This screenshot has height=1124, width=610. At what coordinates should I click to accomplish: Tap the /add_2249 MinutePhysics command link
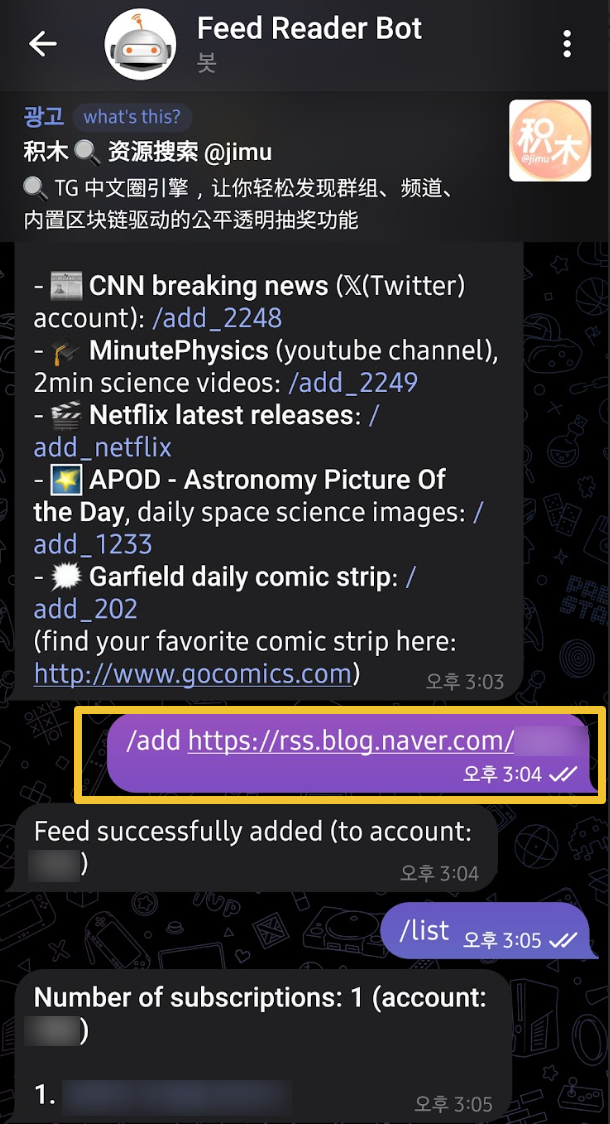tap(353, 382)
